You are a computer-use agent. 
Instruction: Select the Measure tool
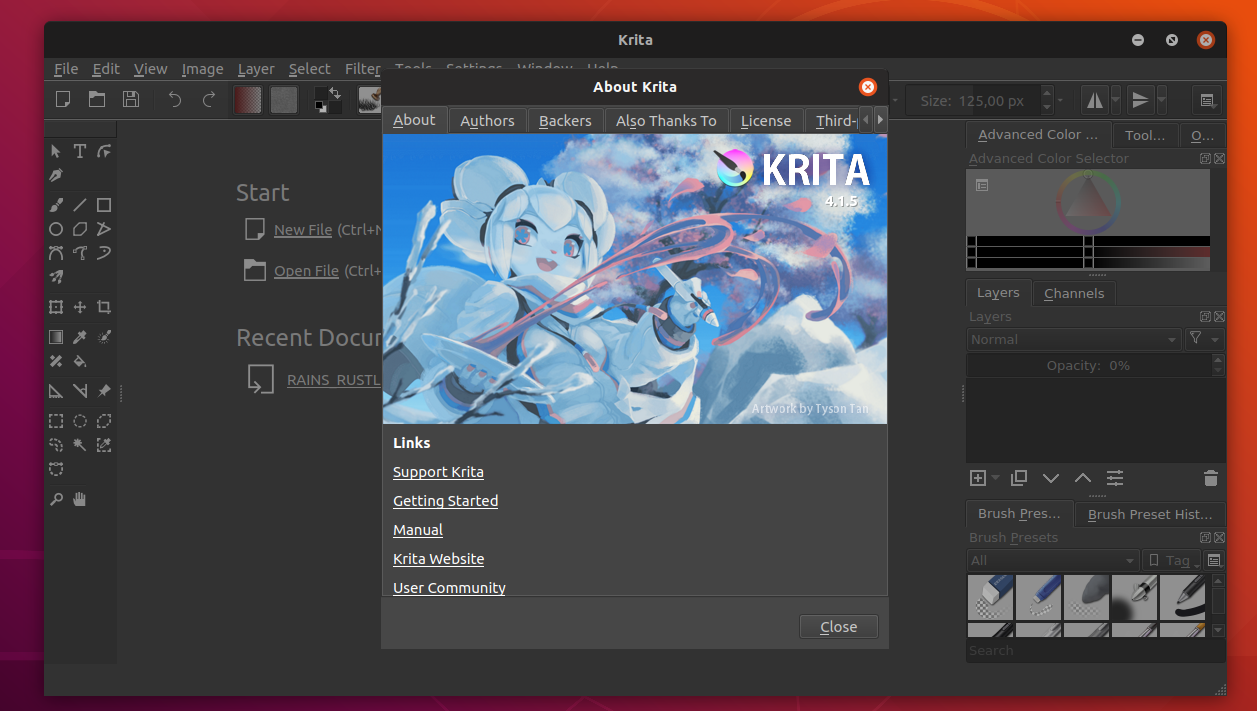(80, 391)
